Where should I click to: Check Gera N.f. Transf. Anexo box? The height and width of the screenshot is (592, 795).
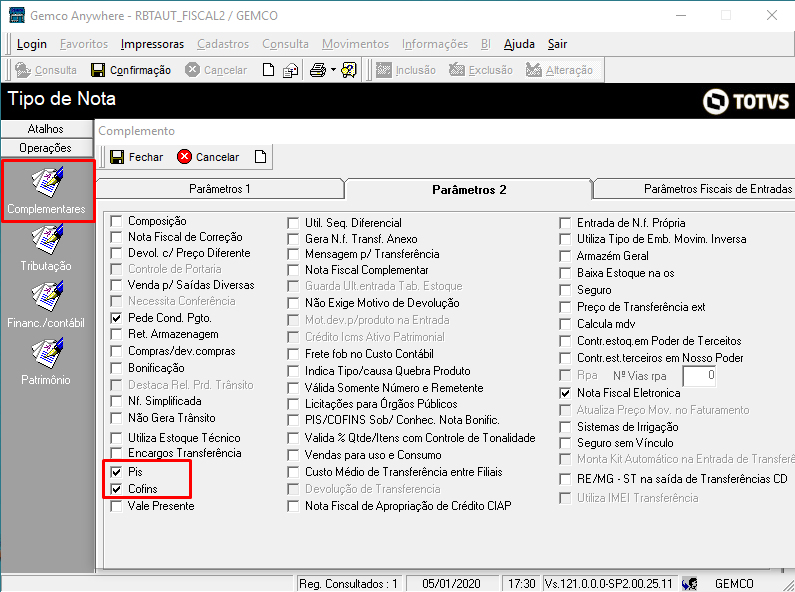(293, 239)
